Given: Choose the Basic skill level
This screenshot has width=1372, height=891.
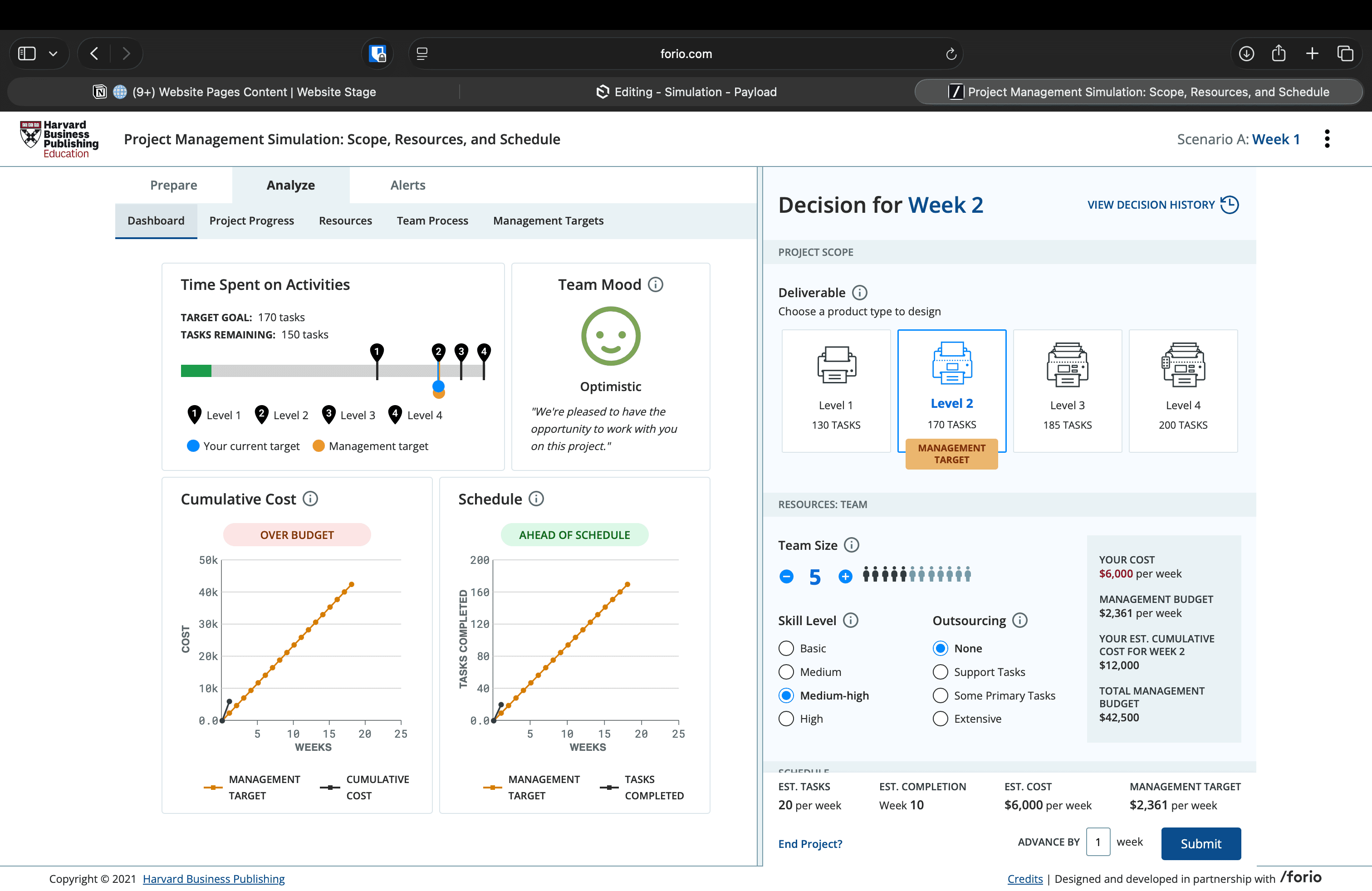Looking at the screenshot, I should coord(786,648).
